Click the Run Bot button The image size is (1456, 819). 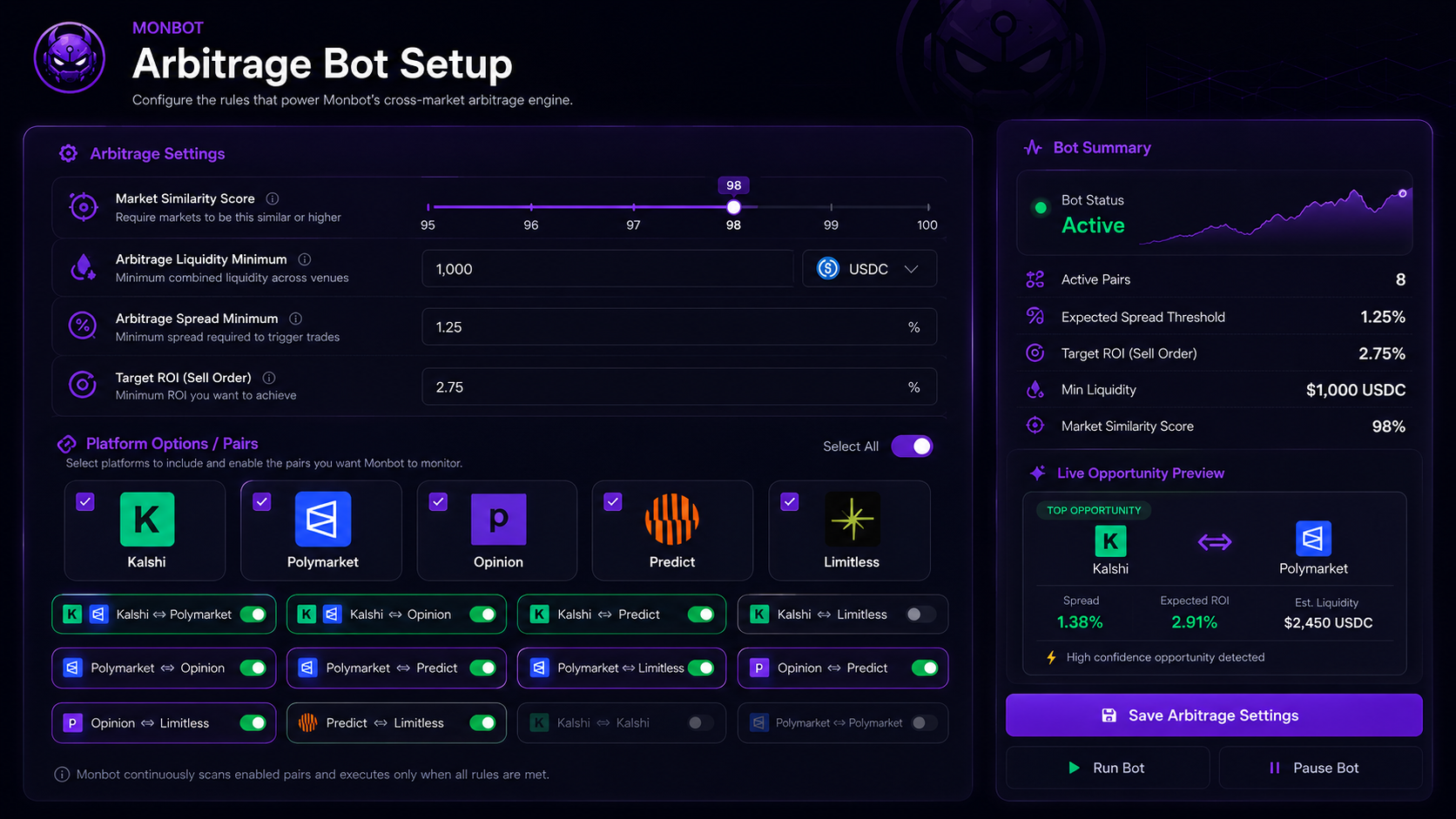(x=1108, y=768)
